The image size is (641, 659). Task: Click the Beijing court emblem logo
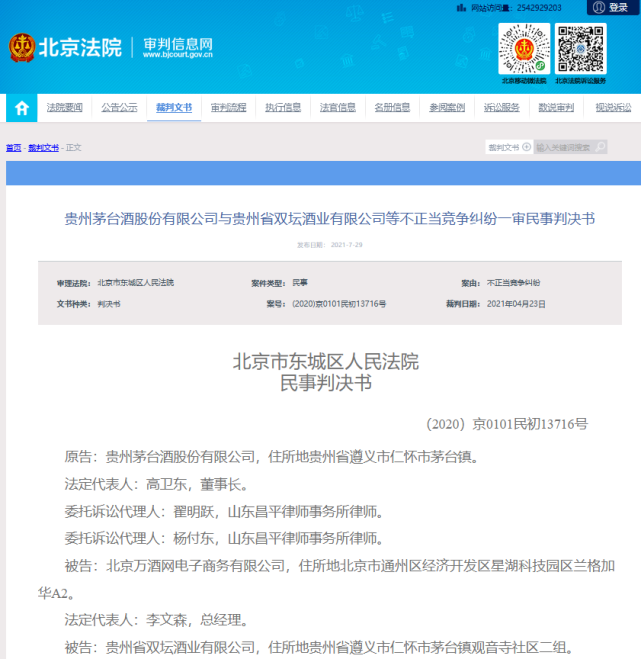22,47
